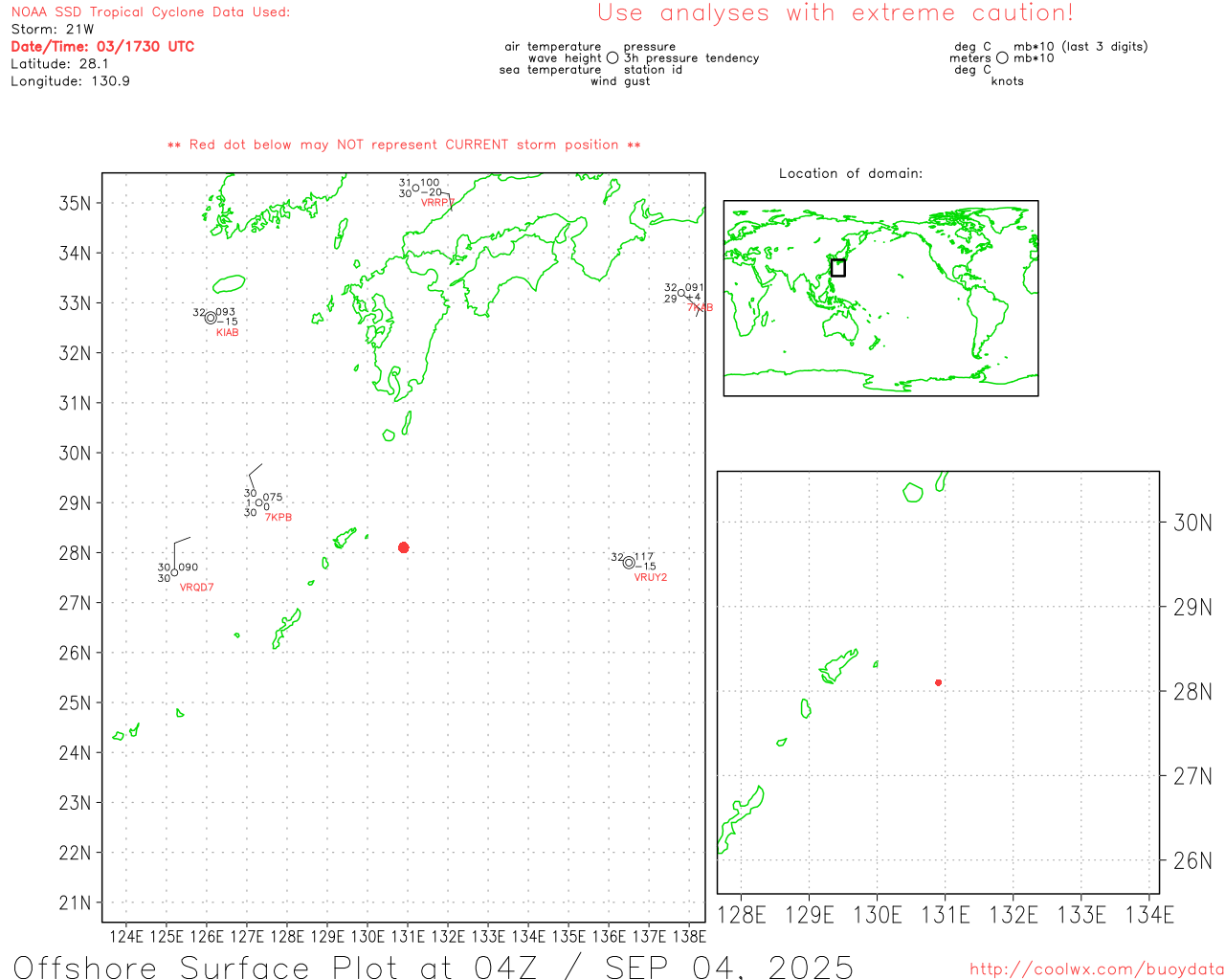The width and height of the screenshot is (1225, 980).
Task: Click the VRUY2 station circle marker
Action: [x=629, y=563]
